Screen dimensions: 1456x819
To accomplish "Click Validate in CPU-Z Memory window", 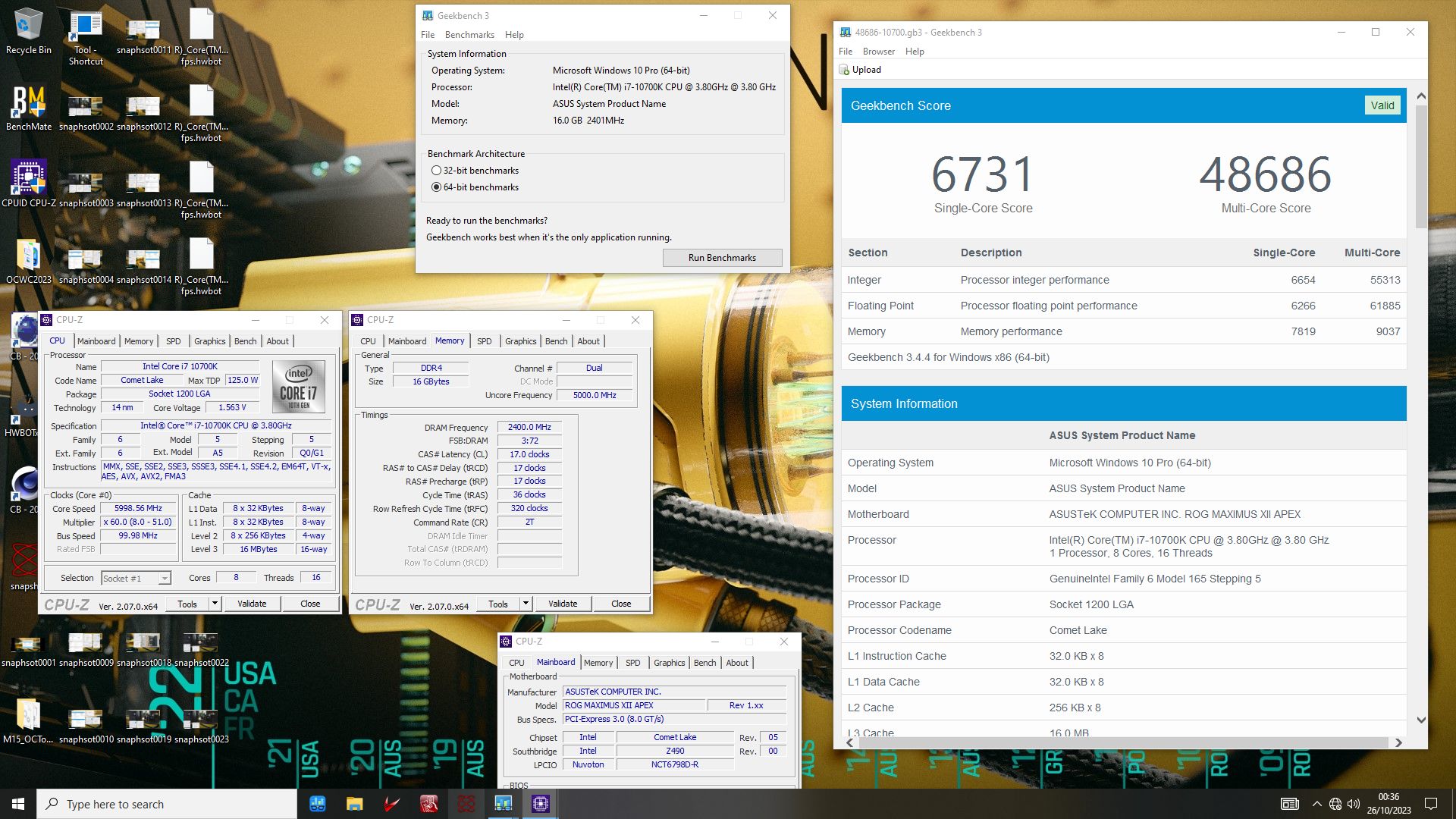I will [x=563, y=604].
